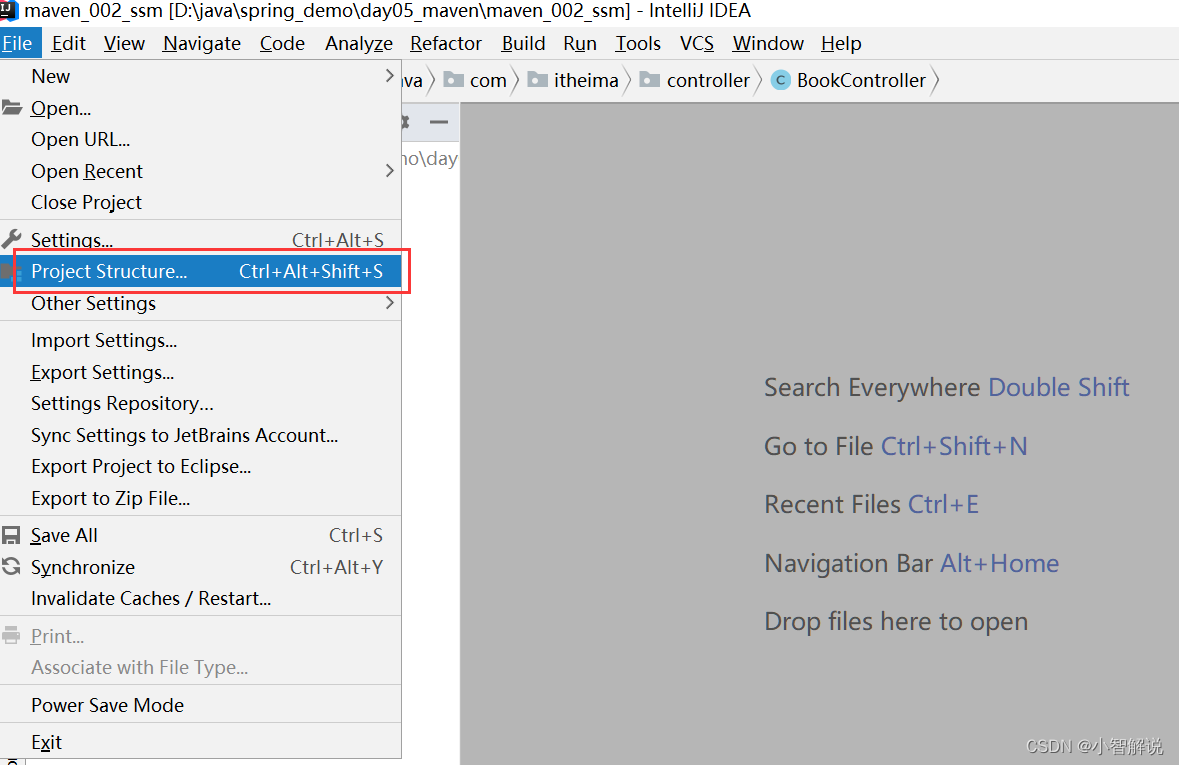Image resolution: width=1179 pixels, height=765 pixels.
Task: Choose Close Project
Action: tap(201, 202)
